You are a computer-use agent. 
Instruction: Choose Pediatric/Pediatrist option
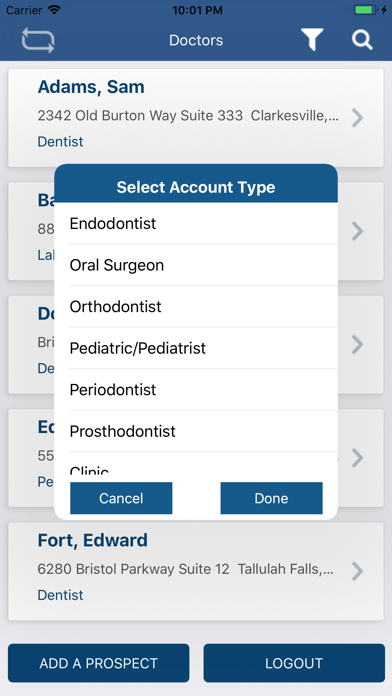tap(196, 348)
